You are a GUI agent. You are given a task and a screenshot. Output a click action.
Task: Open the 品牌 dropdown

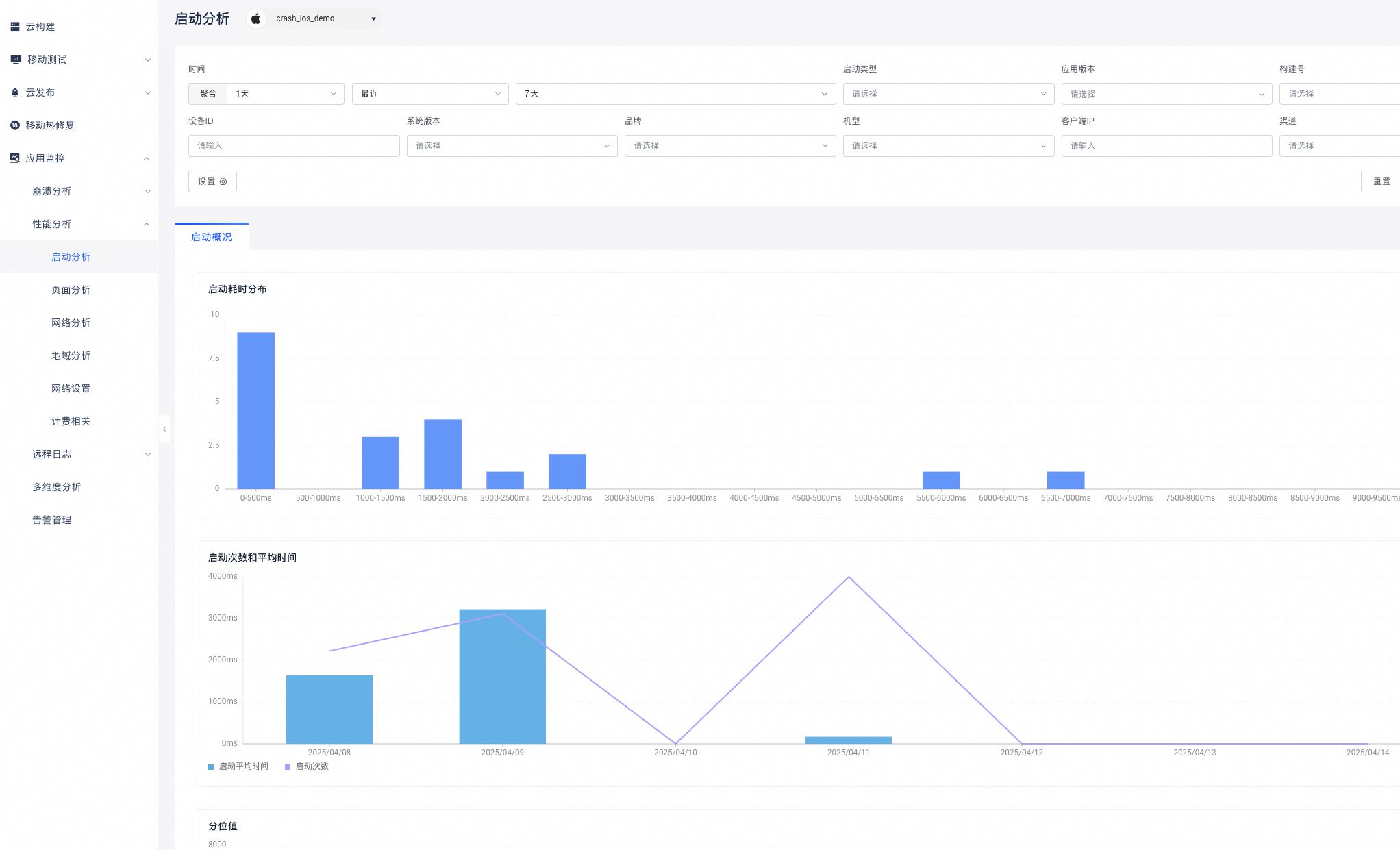click(730, 146)
